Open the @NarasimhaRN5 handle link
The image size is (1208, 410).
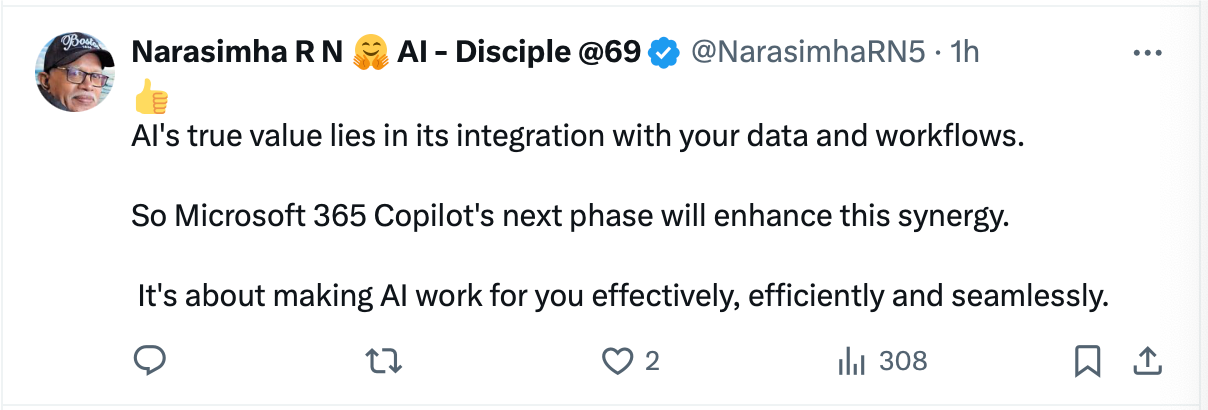tap(808, 53)
